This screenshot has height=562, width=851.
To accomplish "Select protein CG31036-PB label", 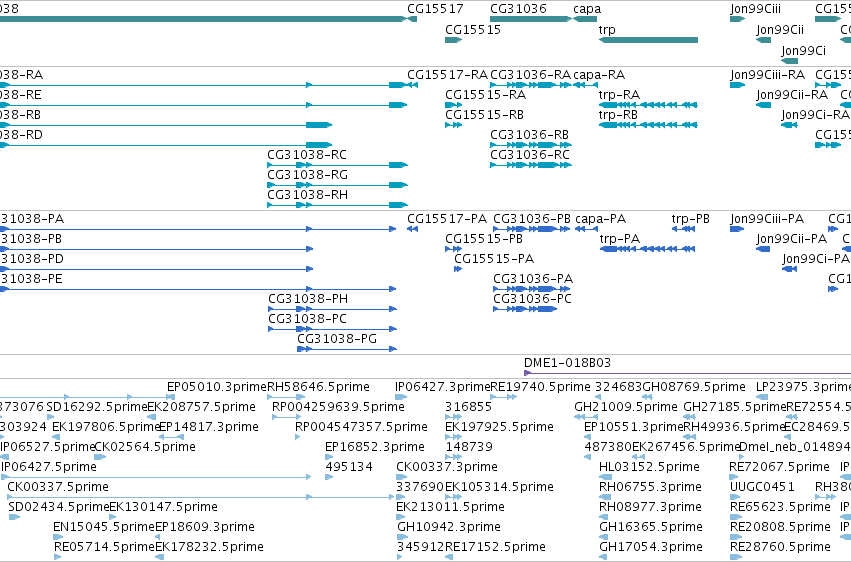I will pos(532,219).
